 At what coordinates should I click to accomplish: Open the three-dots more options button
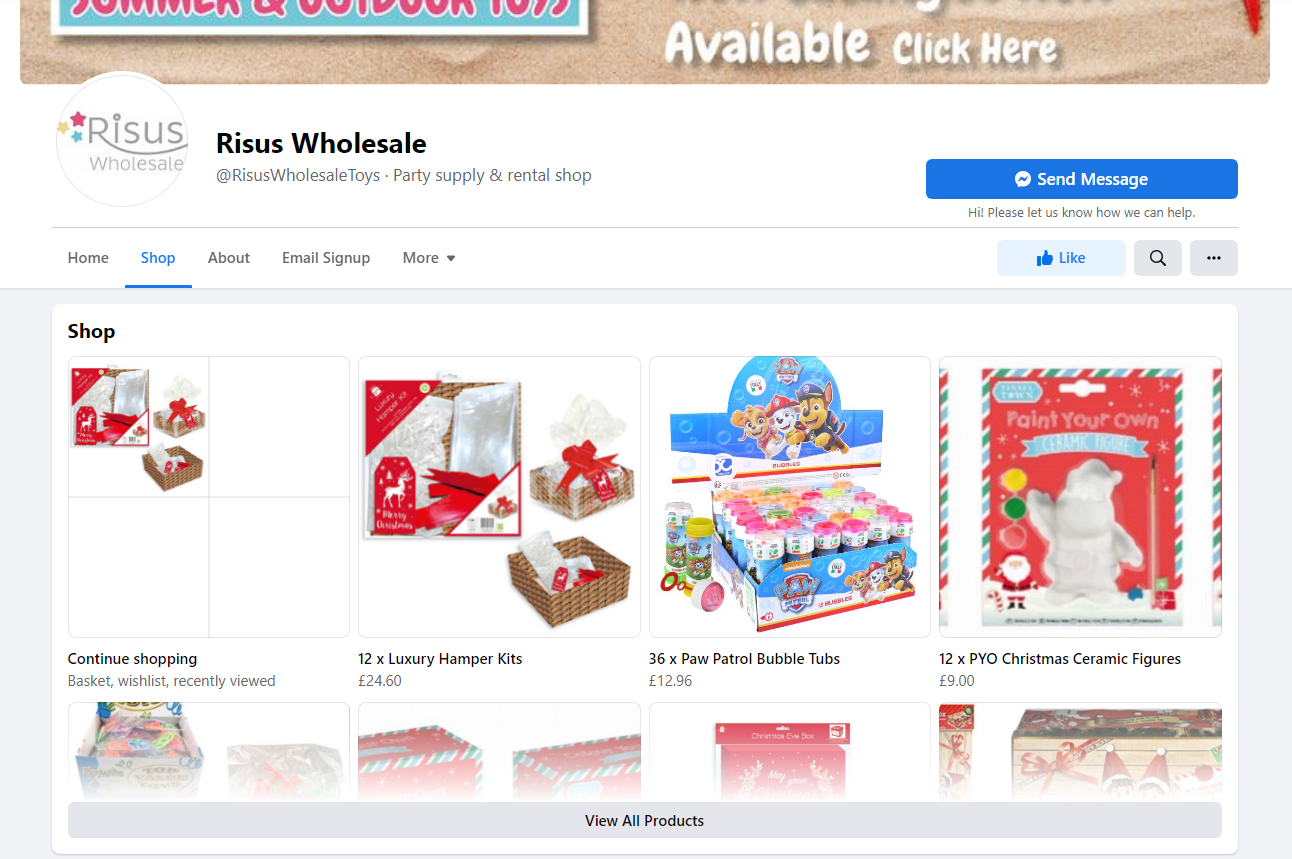tap(1213, 258)
